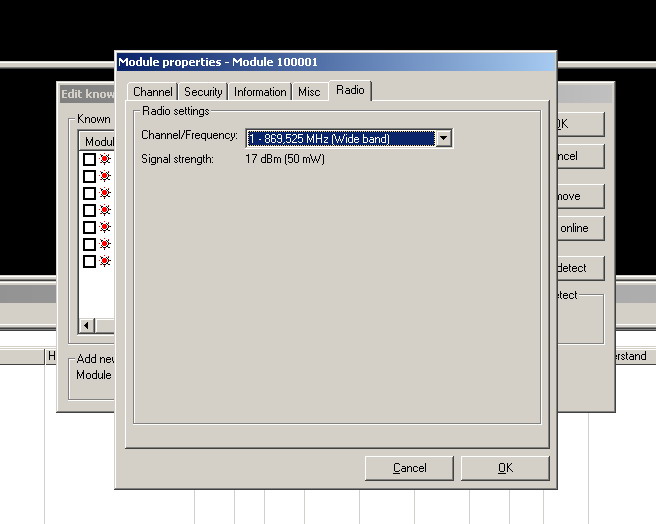The height and width of the screenshot is (524, 656).
Task: Click fourth red module status icon
Action: click(105, 210)
